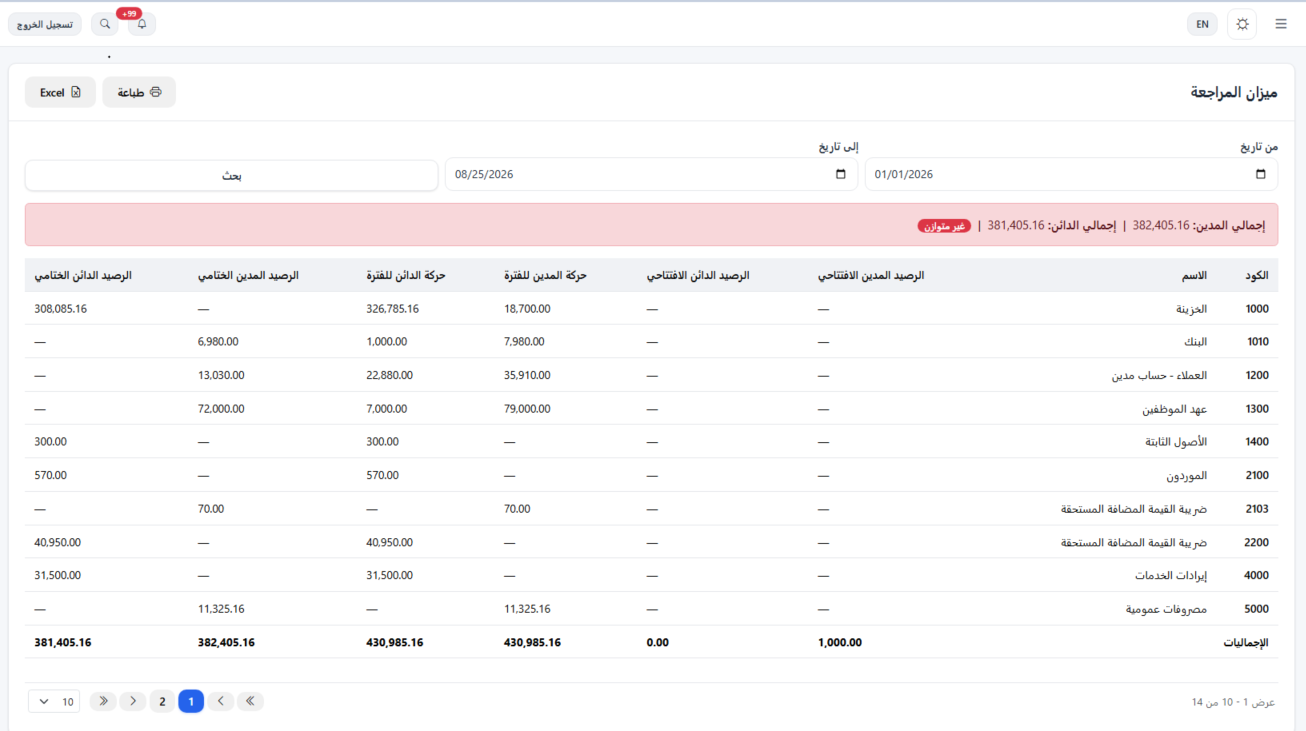This screenshot has width=1306, height=731.
Task: Click account name البنك
Action: pos(1195,342)
